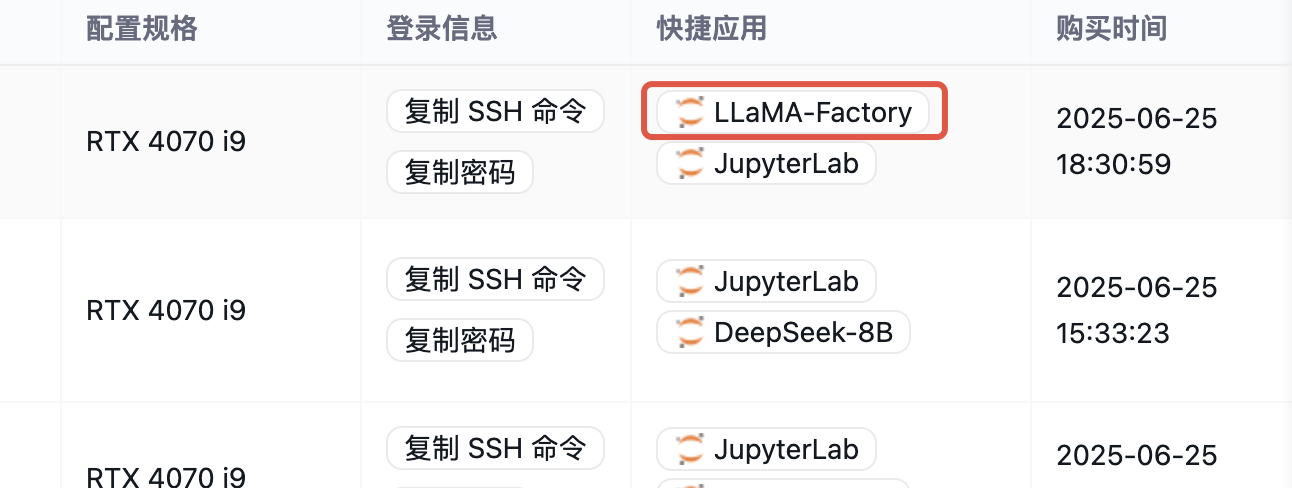The image size is (1292, 488).
Task: Select RTX 4070 i9 in the bottom row
Action: pos(166,475)
